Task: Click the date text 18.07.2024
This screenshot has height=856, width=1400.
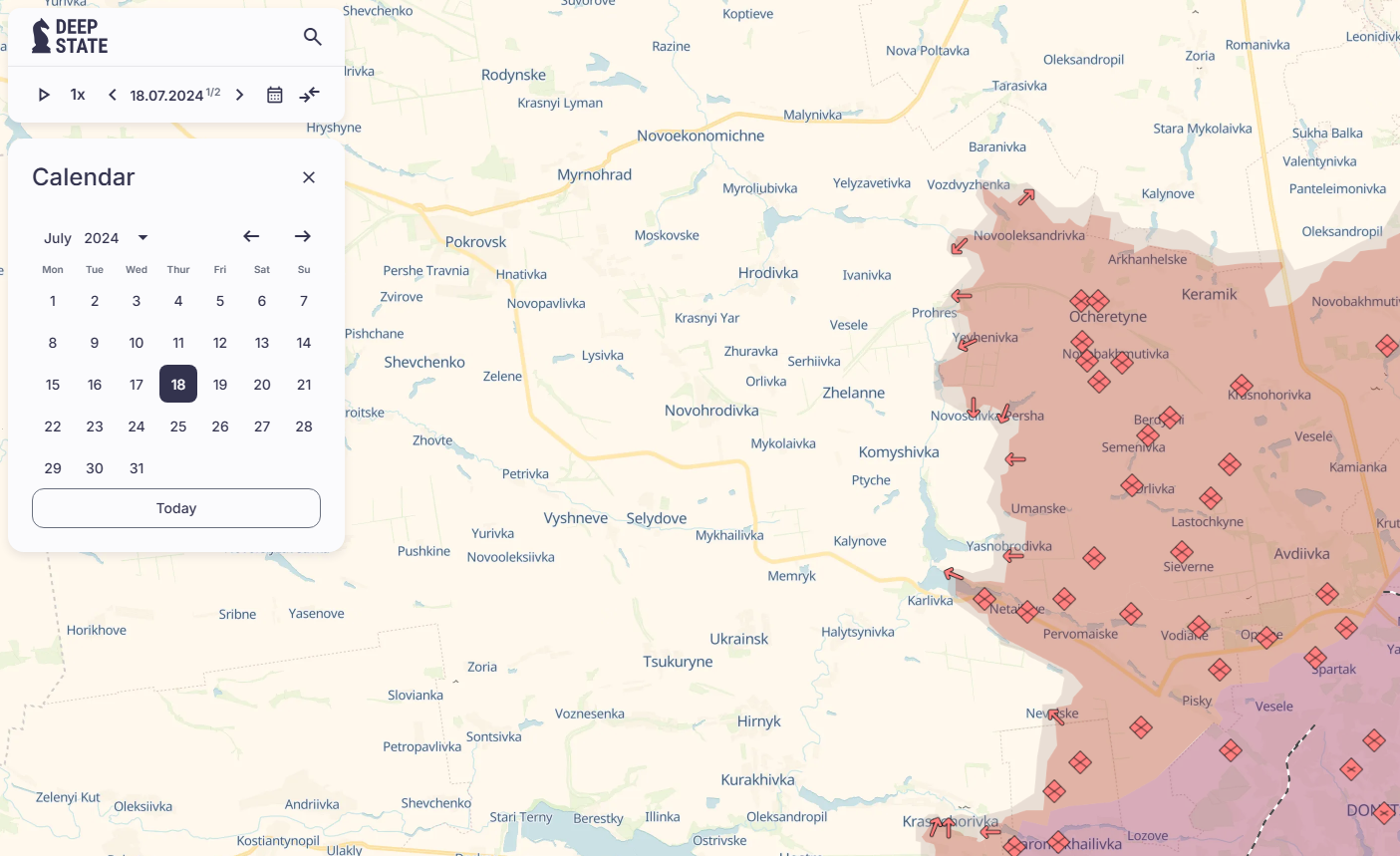Action: point(166,96)
